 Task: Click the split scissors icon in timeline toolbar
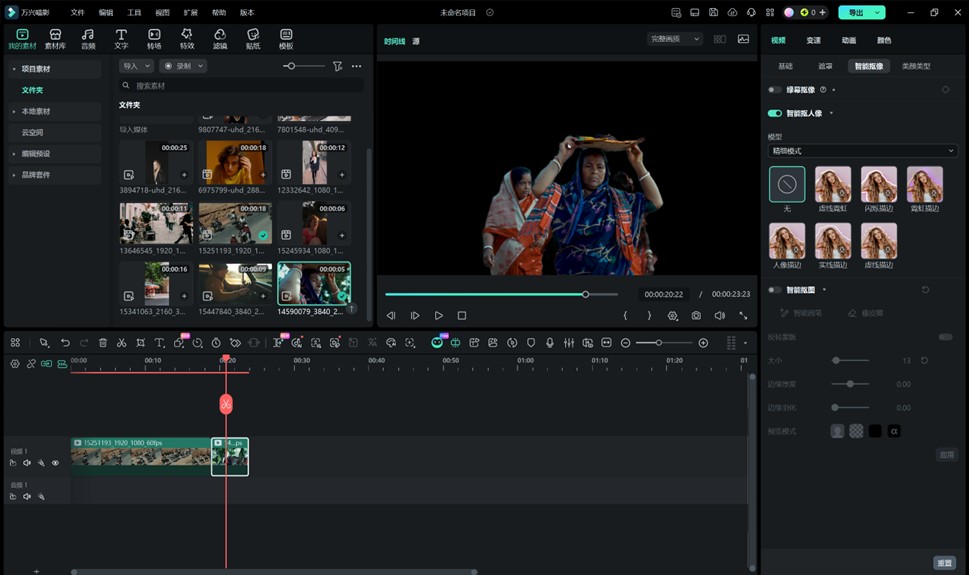pyautogui.click(x=121, y=343)
